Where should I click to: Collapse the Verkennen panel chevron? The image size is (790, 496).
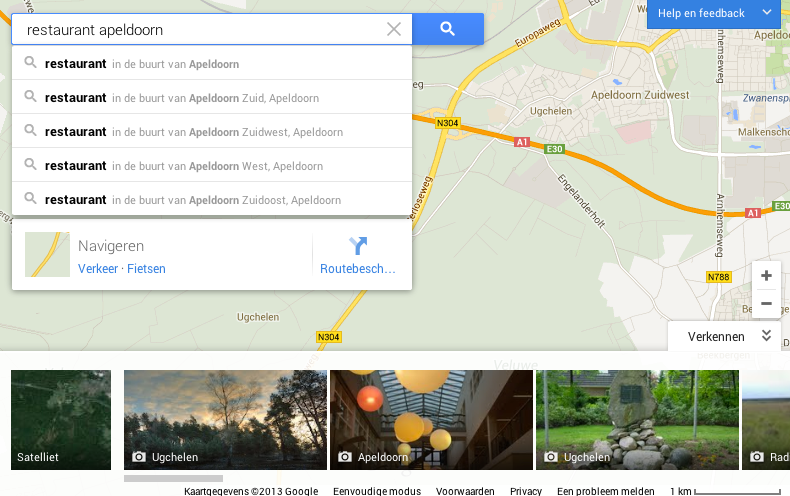click(766, 336)
